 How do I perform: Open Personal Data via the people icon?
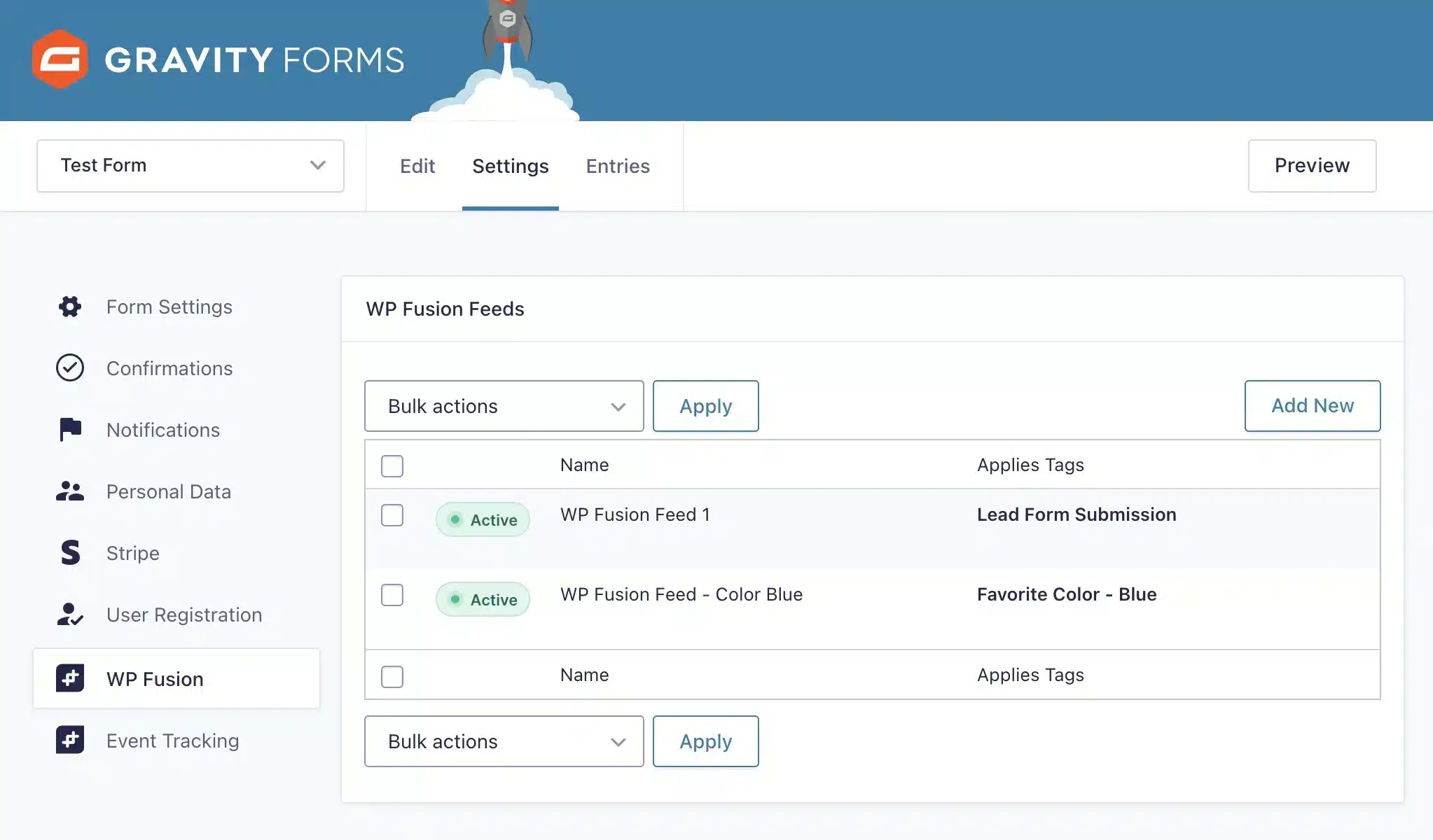click(69, 491)
